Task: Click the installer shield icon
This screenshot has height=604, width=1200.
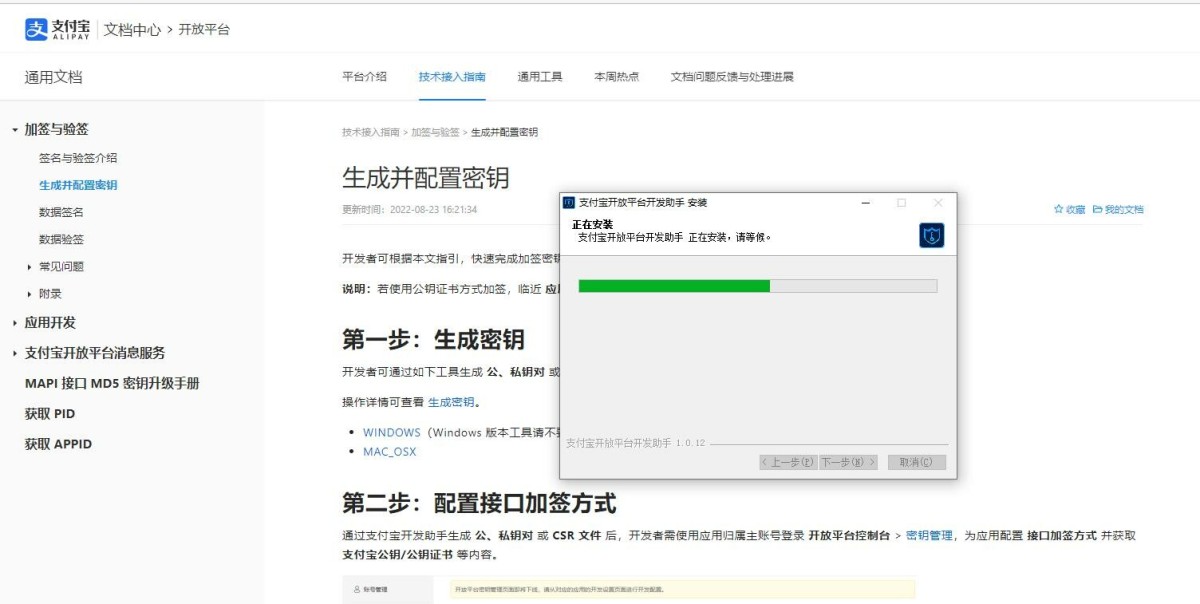Action: click(931, 235)
